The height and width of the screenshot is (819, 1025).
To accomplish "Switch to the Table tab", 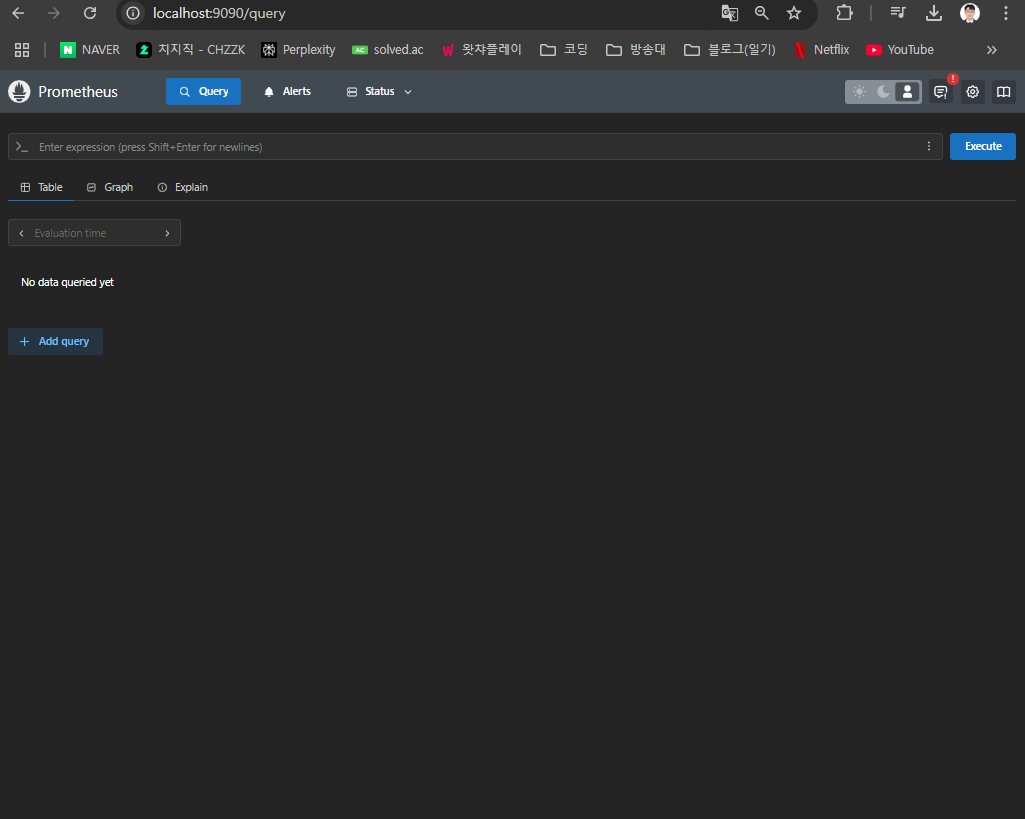I will click(x=41, y=188).
